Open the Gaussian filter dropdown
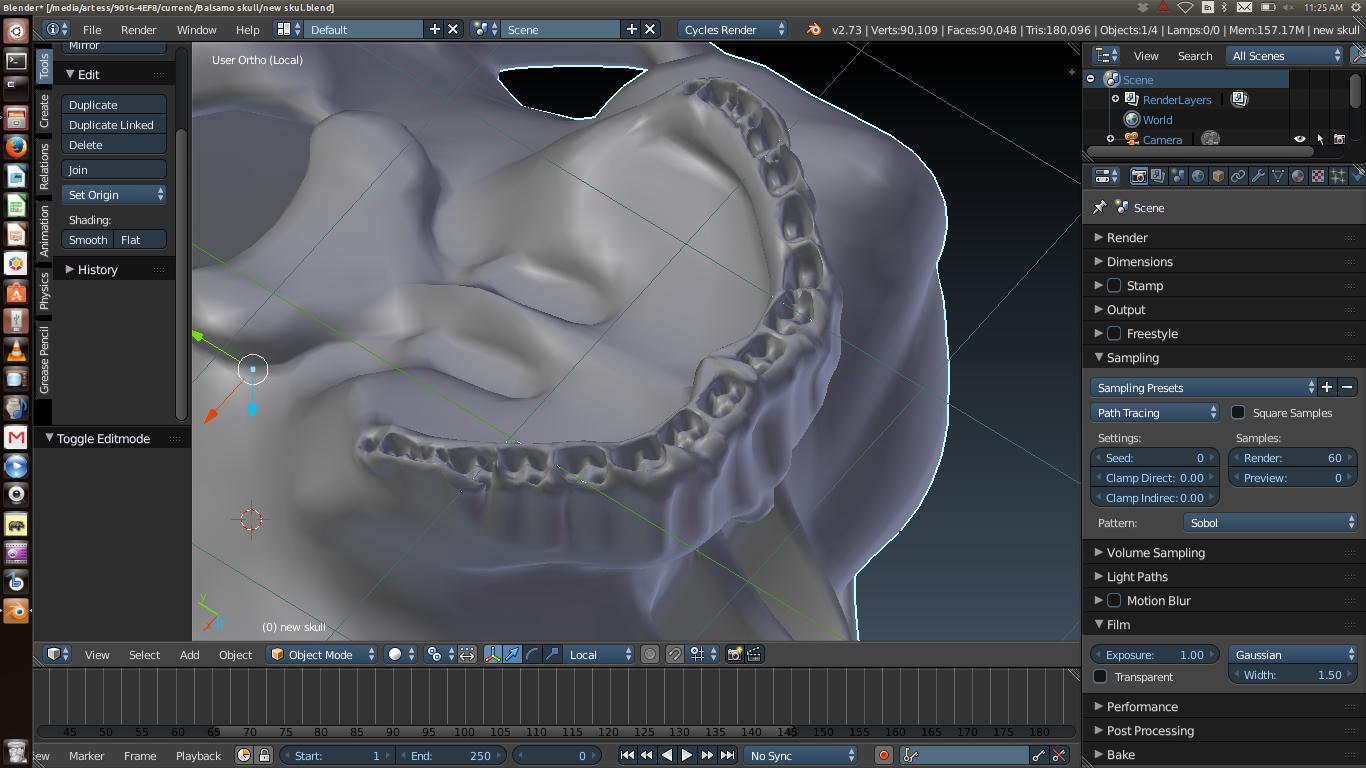The image size is (1366, 768). click(1292, 654)
